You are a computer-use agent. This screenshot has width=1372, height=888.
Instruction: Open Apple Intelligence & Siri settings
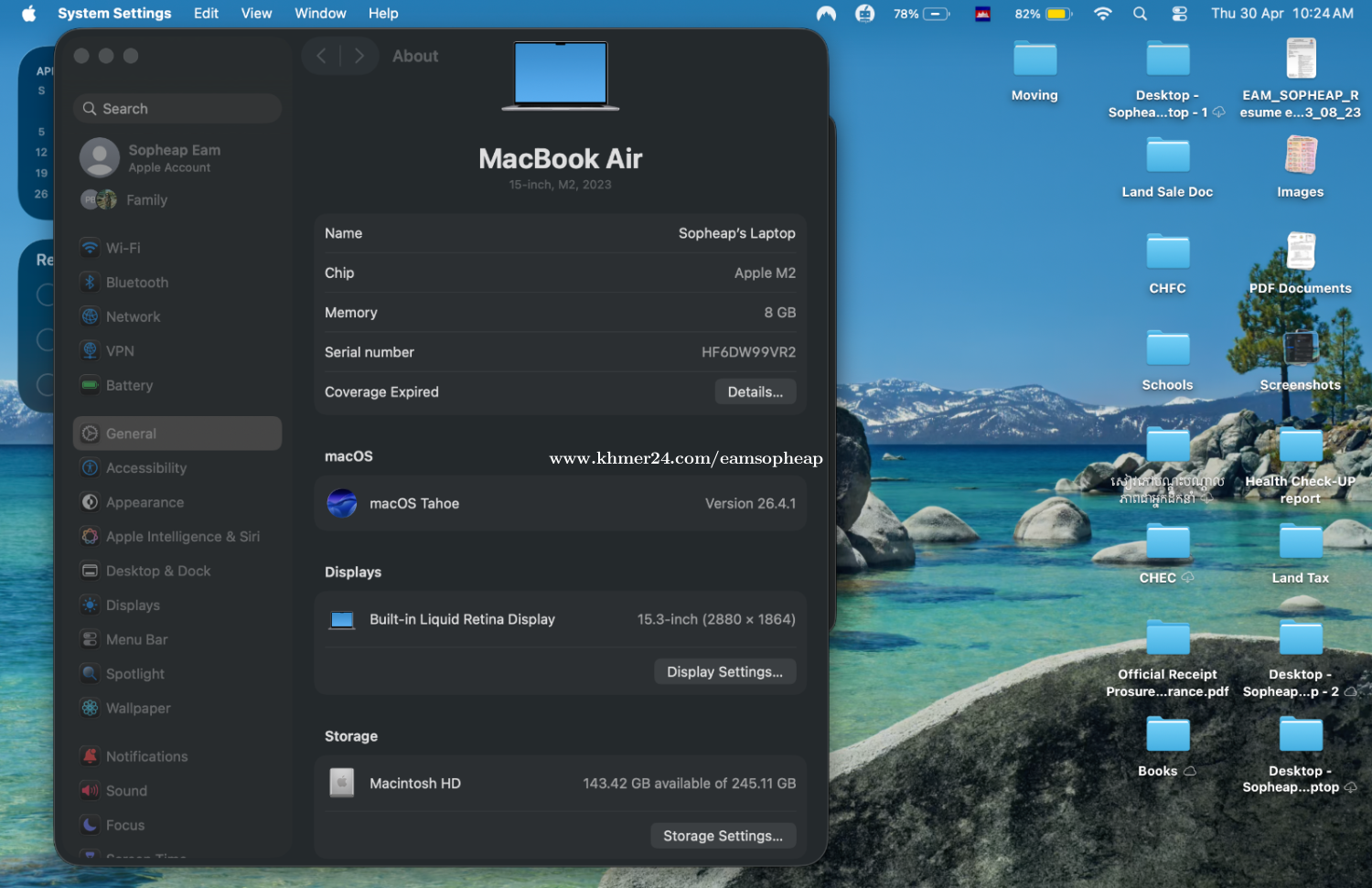tap(177, 536)
